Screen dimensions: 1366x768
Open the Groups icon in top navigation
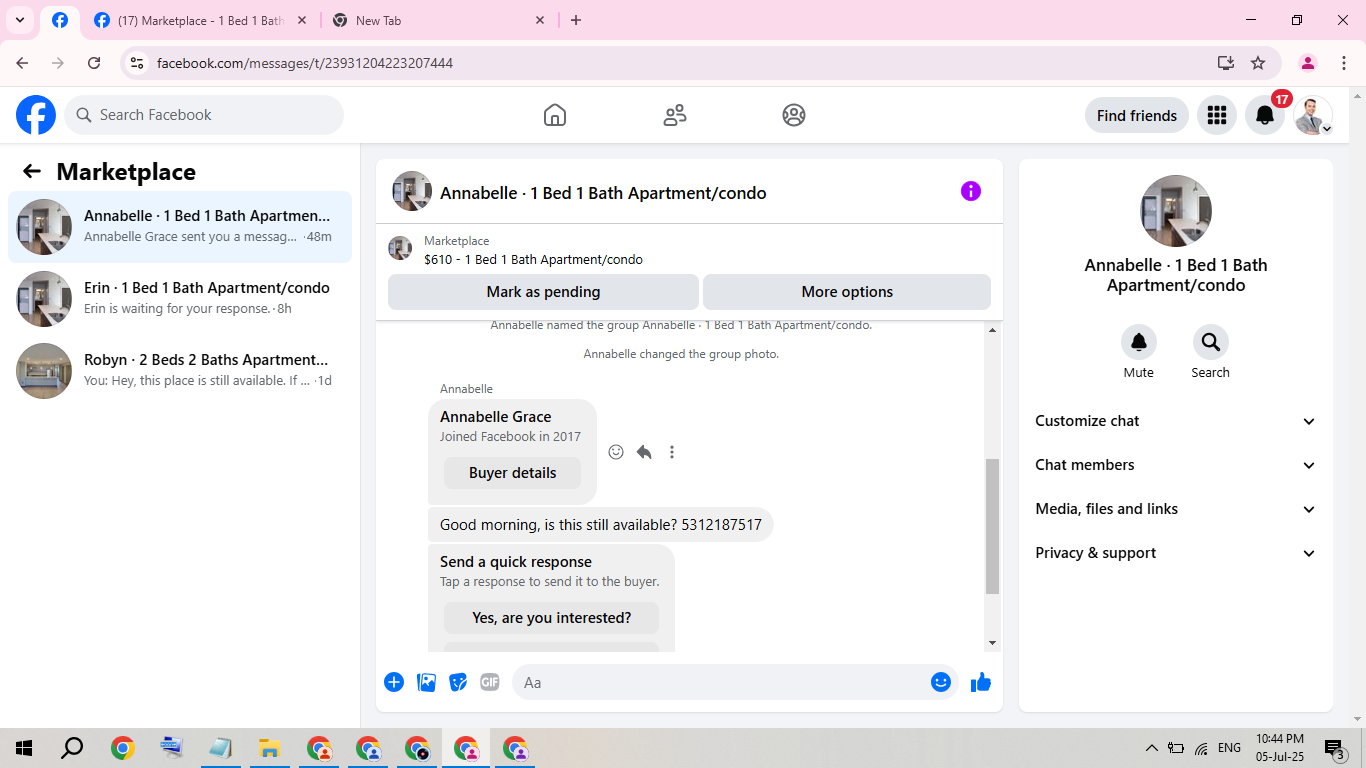(794, 115)
